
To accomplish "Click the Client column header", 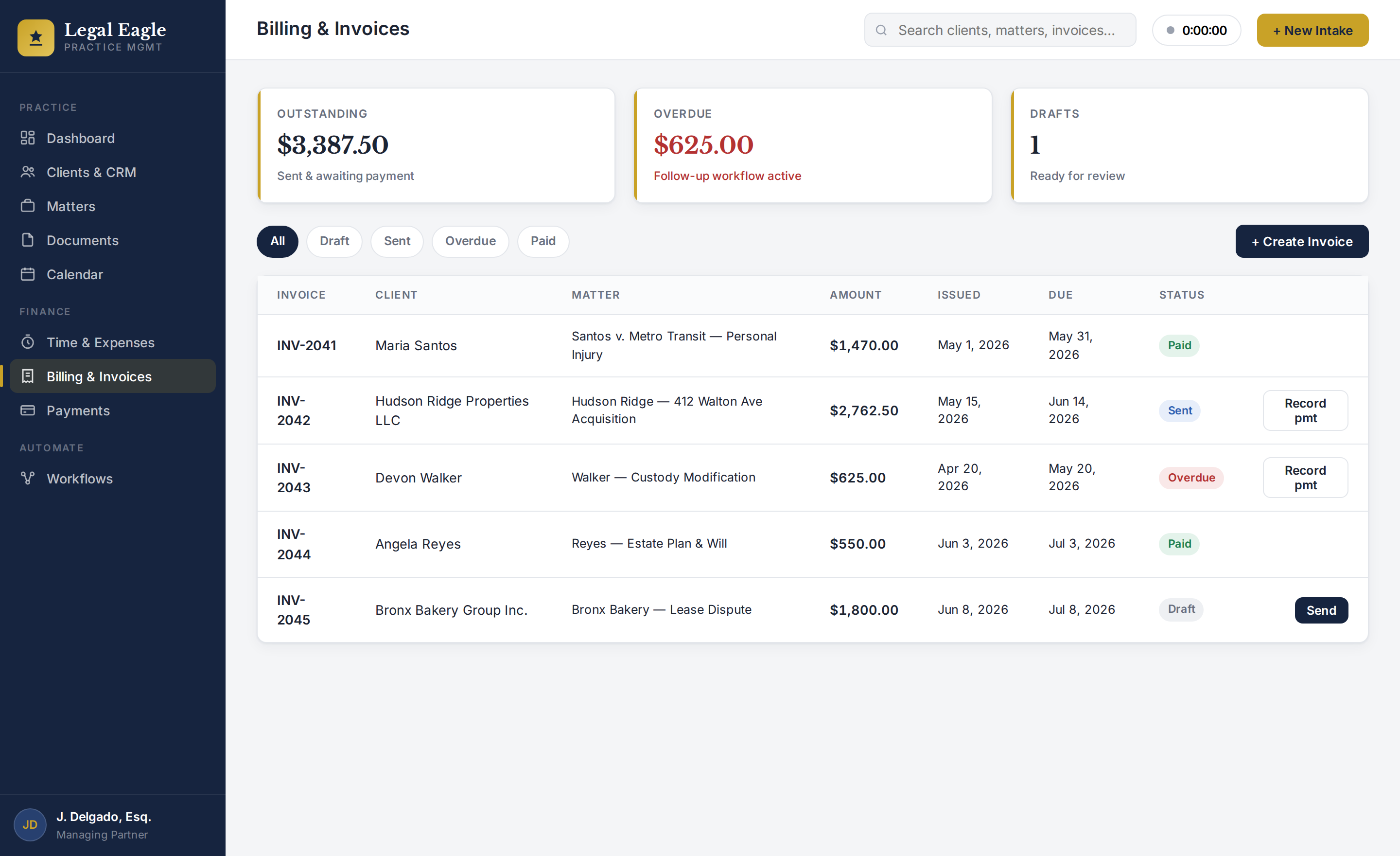I will (396, 294).
